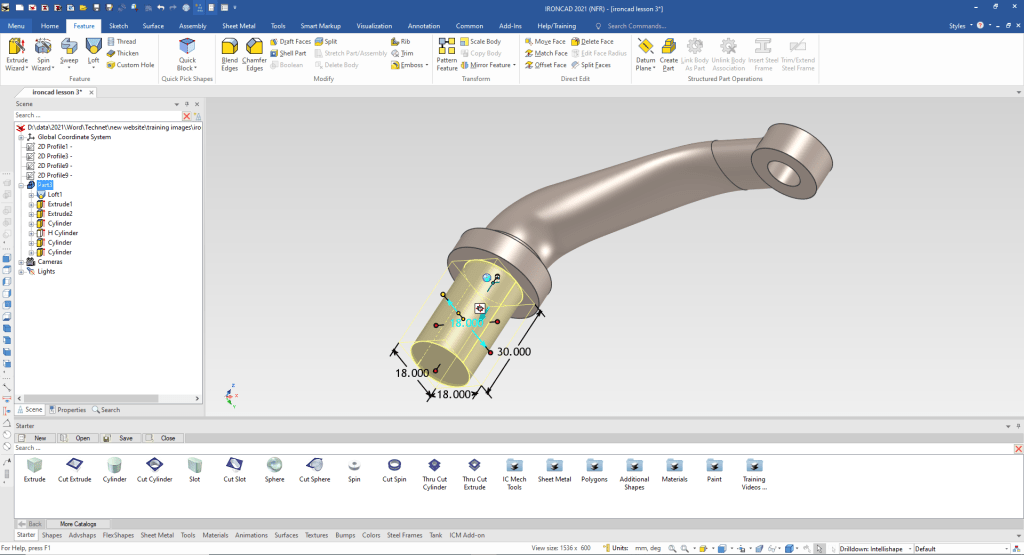Open the Emboss dropdown arrow
This screenshot has width=1024, height=555.
point(428,65)
